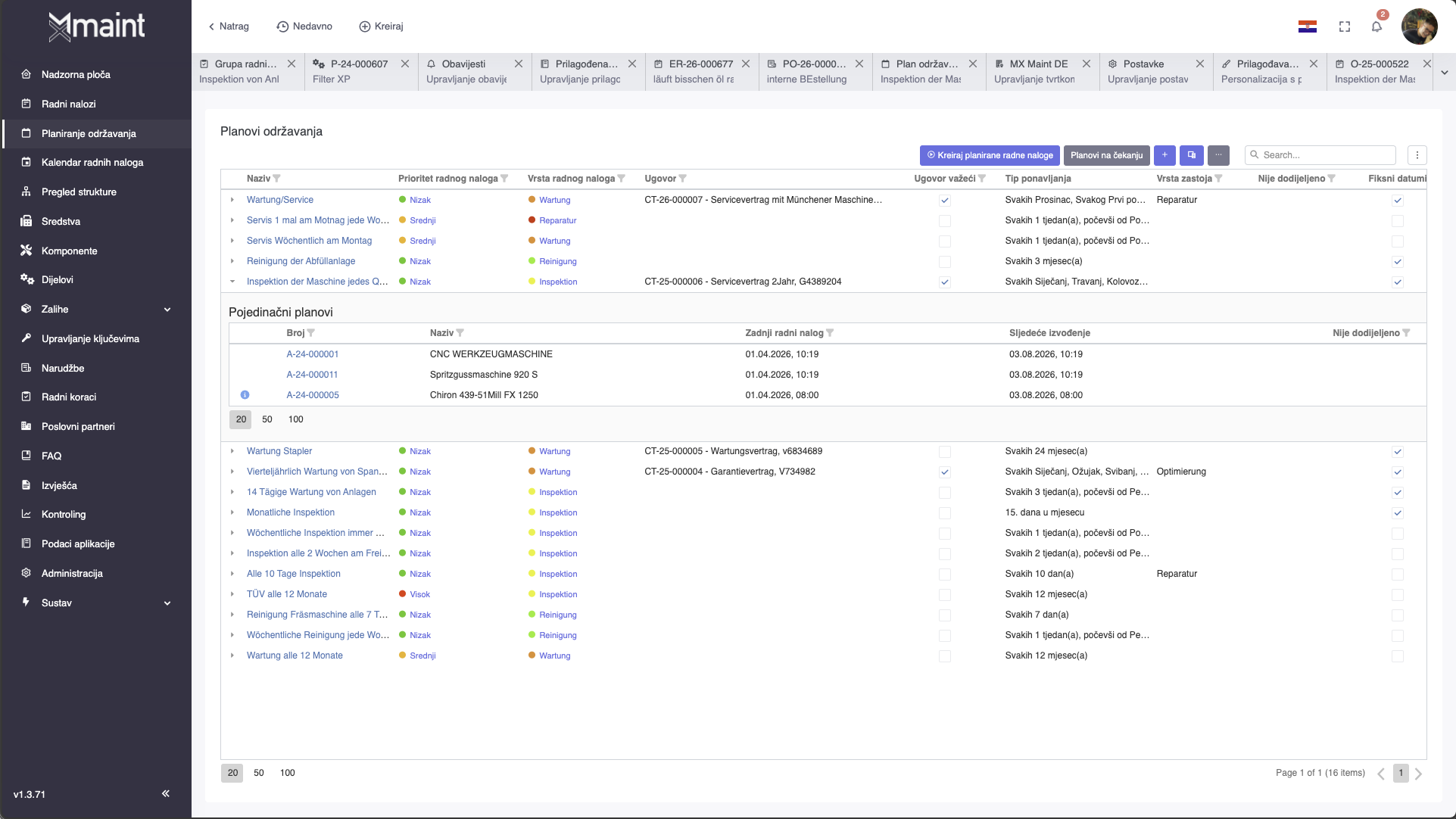Collapse sidebar with double-chevron icon
This screenshot has width=1456, height=819.
point(166,793)
